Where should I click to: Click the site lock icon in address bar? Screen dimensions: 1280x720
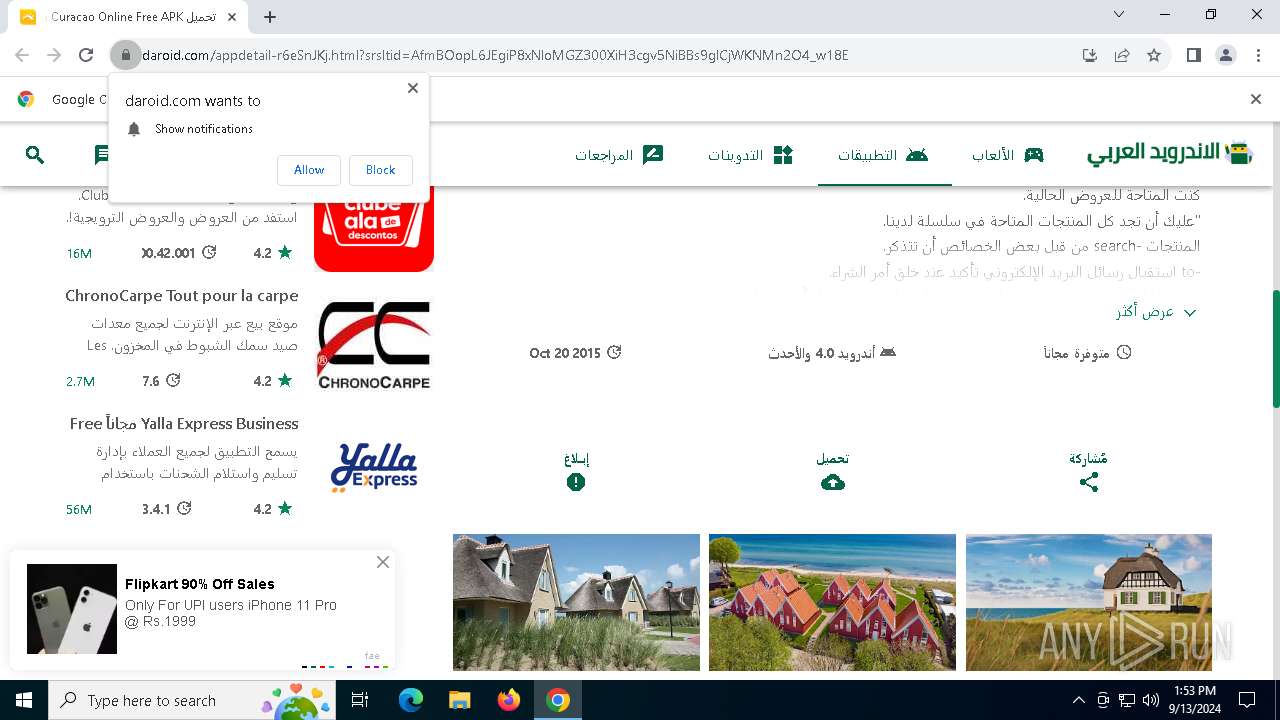point(125,56)
